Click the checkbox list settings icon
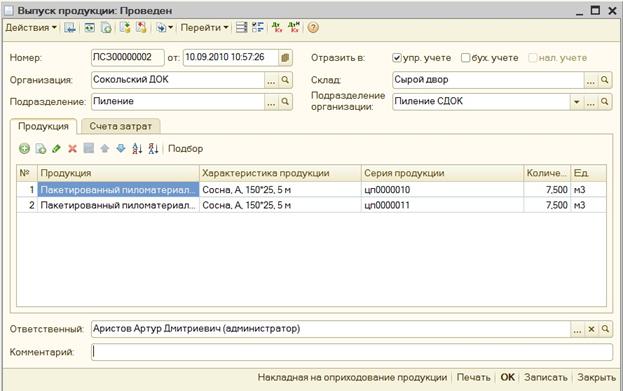 (257, 28)
